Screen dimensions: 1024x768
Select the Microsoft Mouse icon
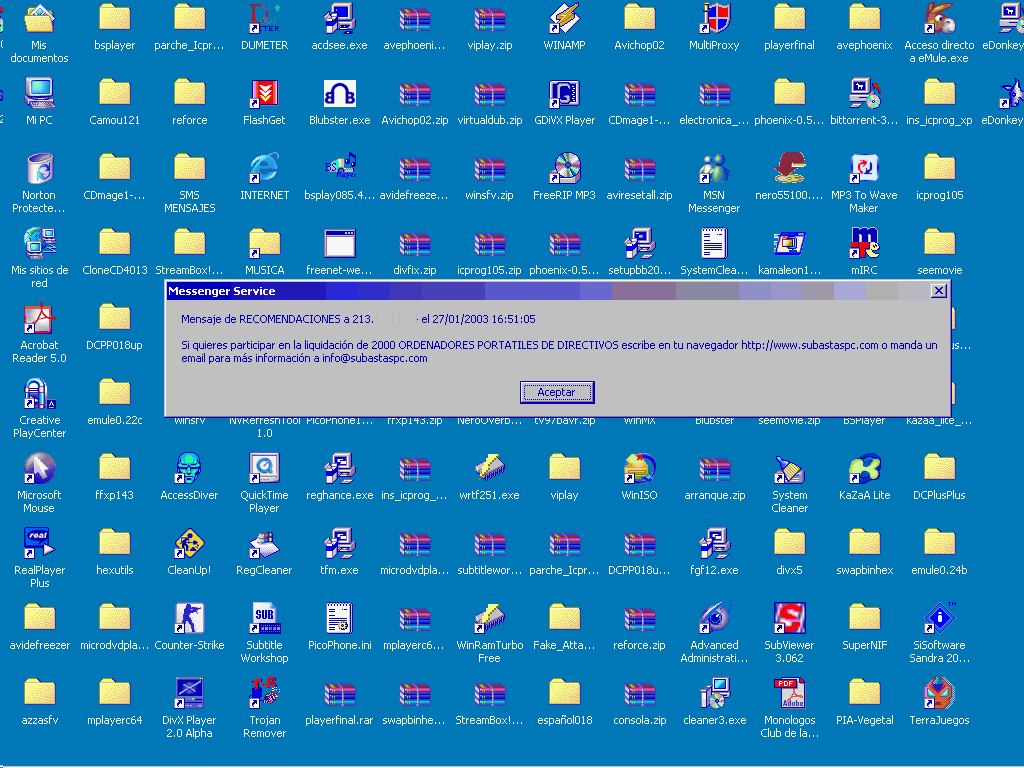pyautogui.click(x=39, y=469)
